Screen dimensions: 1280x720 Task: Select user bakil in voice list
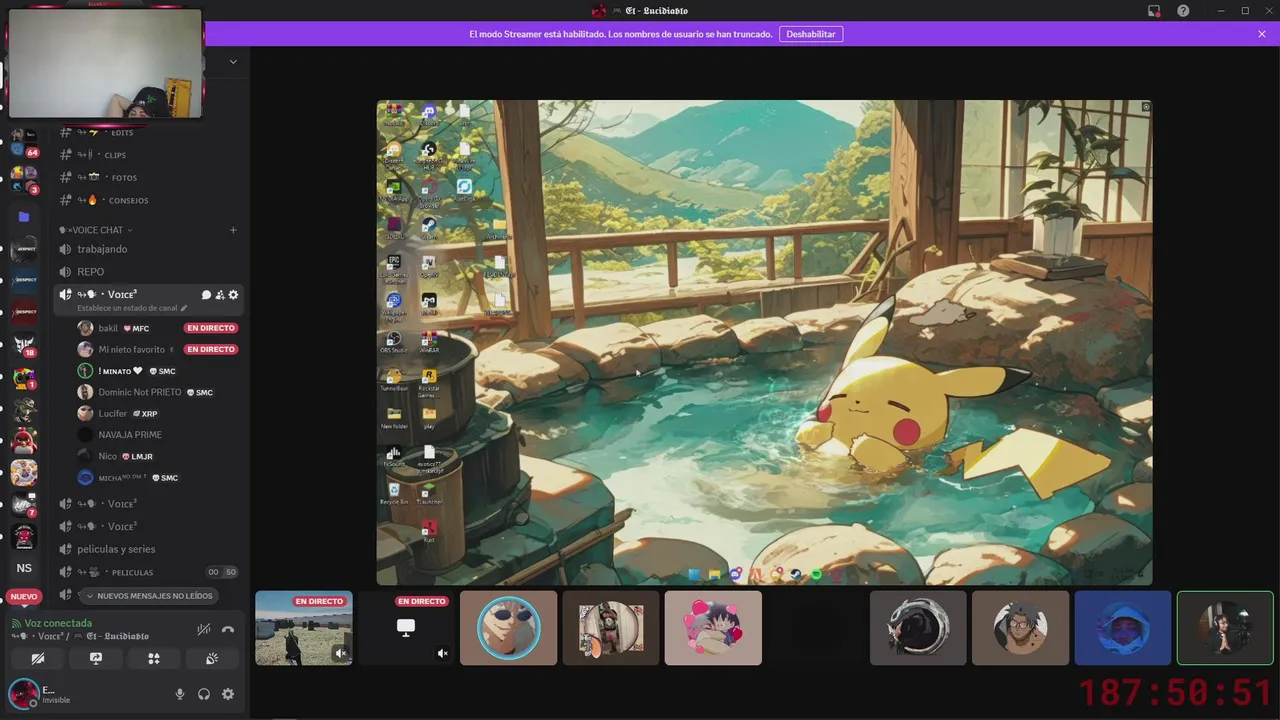158,328
